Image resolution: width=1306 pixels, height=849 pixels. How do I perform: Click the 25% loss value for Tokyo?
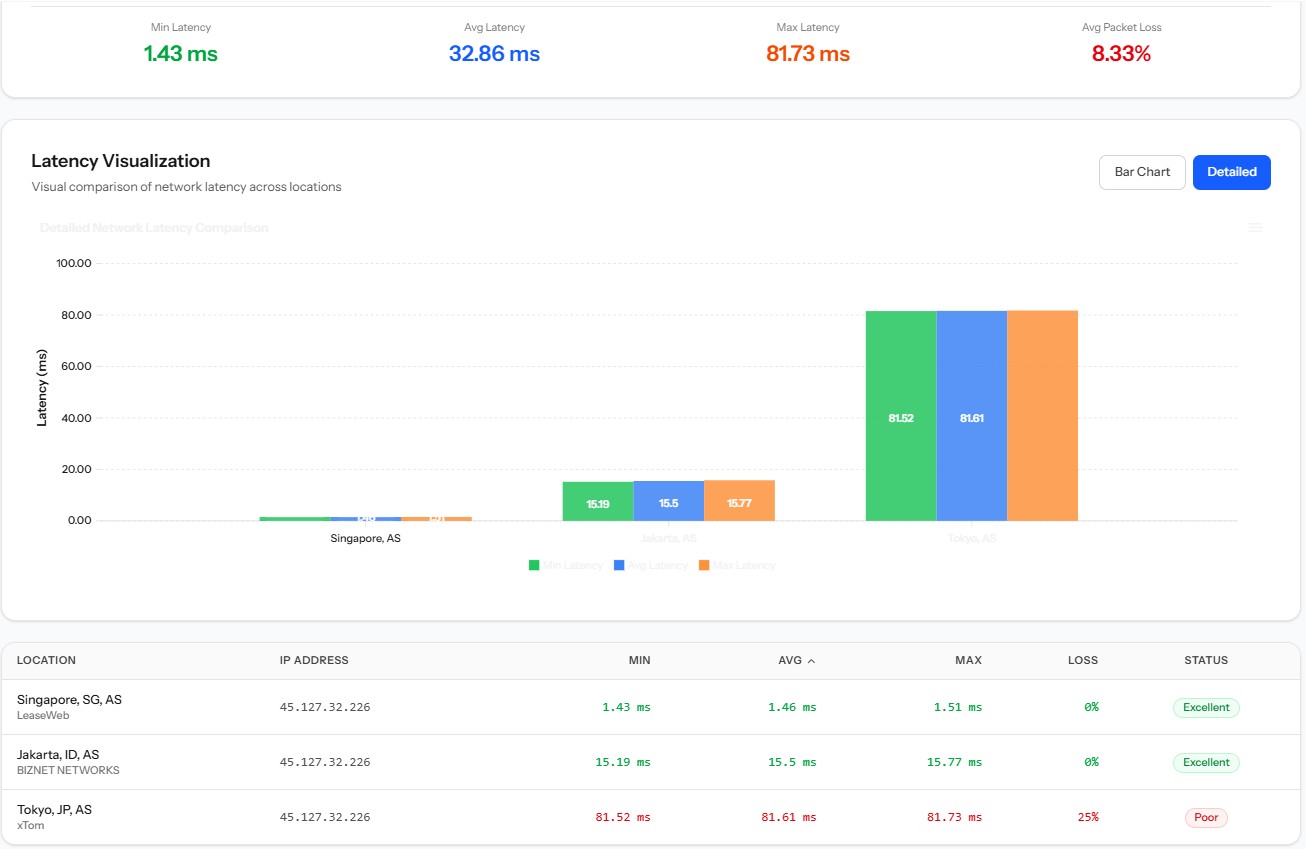pyautogui.click(x=1088, y=817)
